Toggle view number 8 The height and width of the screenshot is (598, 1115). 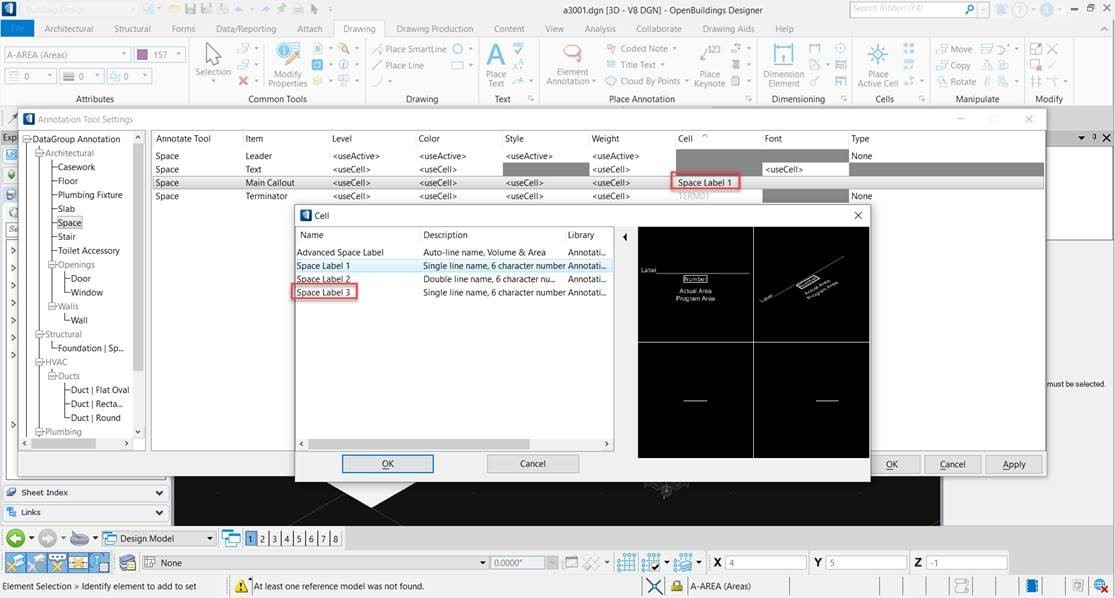335,539
